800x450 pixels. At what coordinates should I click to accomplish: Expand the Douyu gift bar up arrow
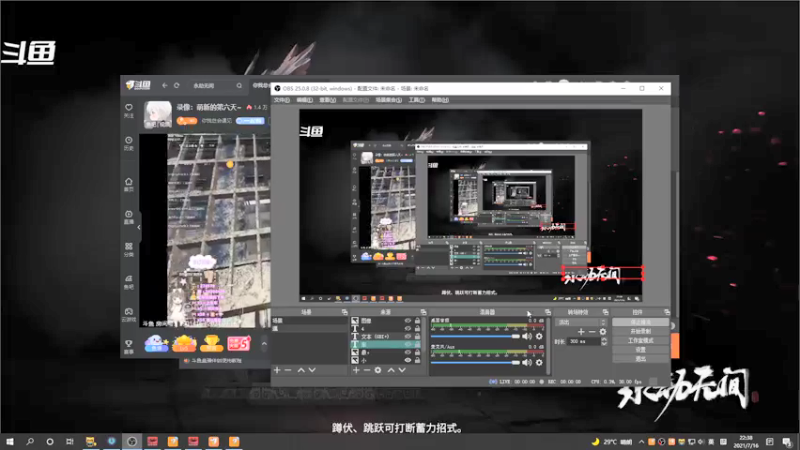[264, 344]
